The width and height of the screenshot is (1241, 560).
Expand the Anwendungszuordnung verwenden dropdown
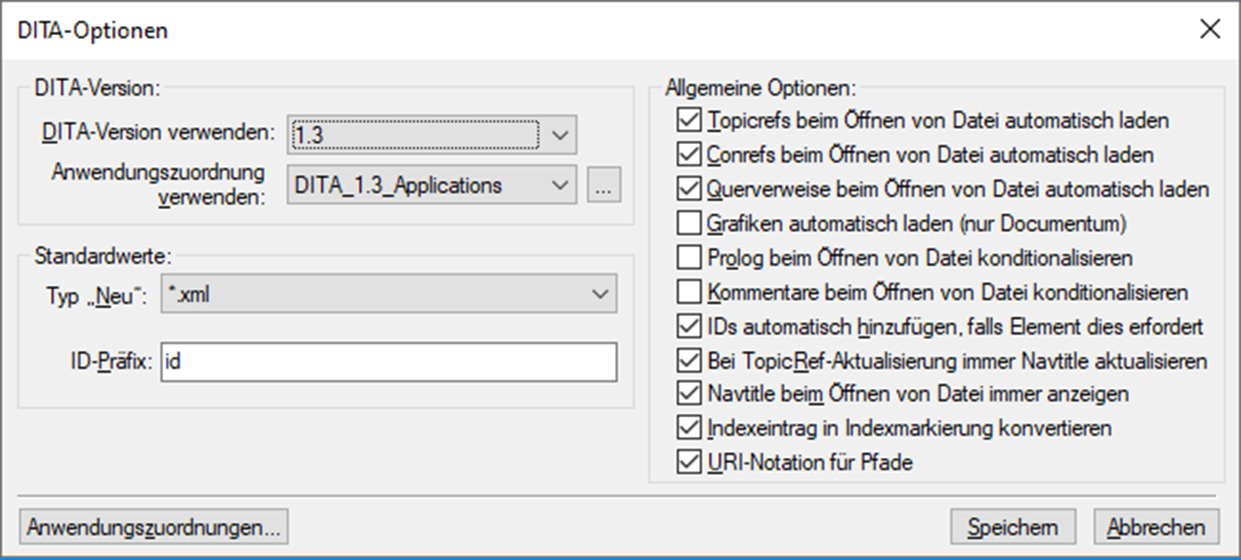[x=561, y=185]
